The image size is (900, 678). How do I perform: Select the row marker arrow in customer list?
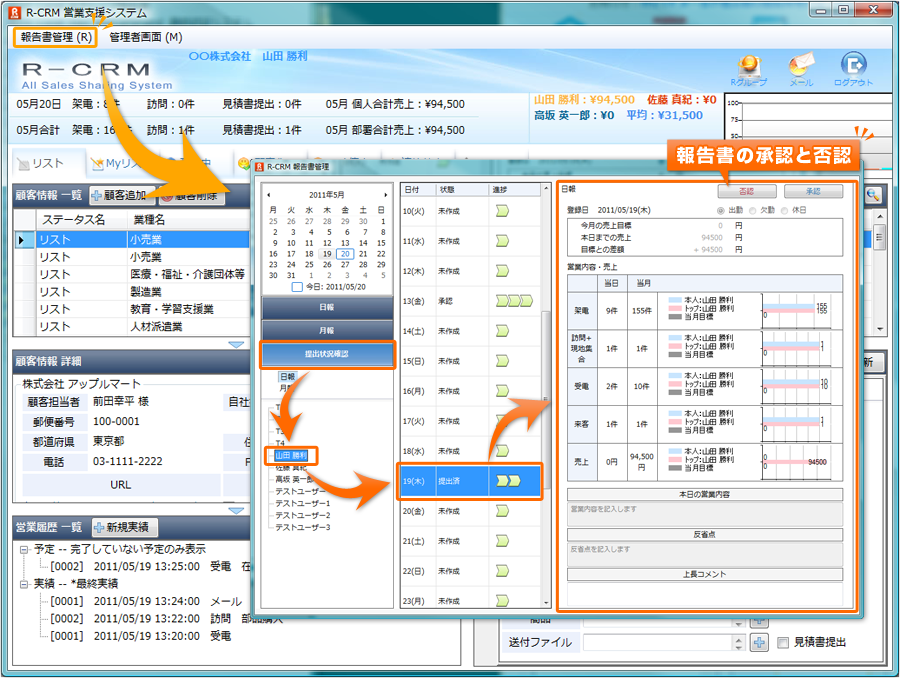click(22, 240)
